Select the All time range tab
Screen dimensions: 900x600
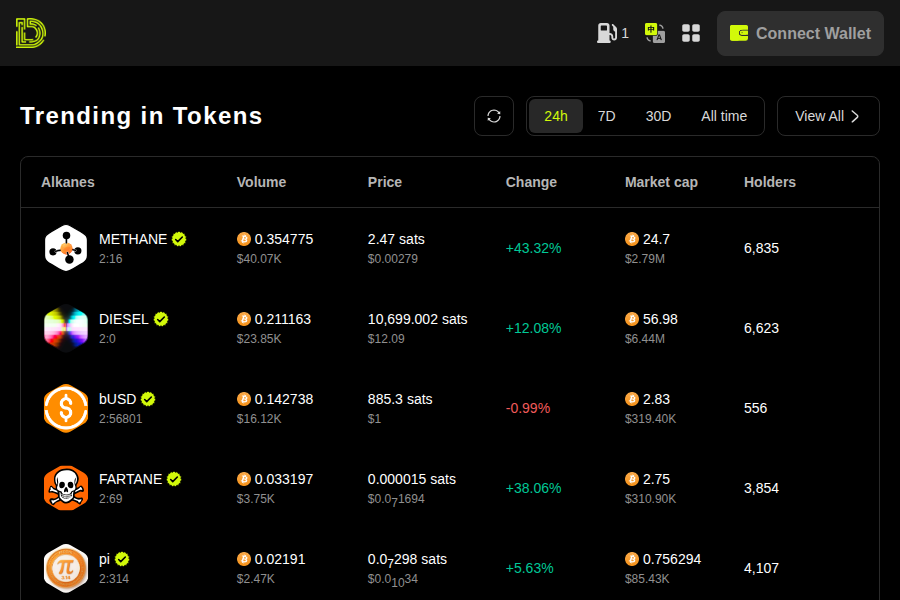coord(724,116)
